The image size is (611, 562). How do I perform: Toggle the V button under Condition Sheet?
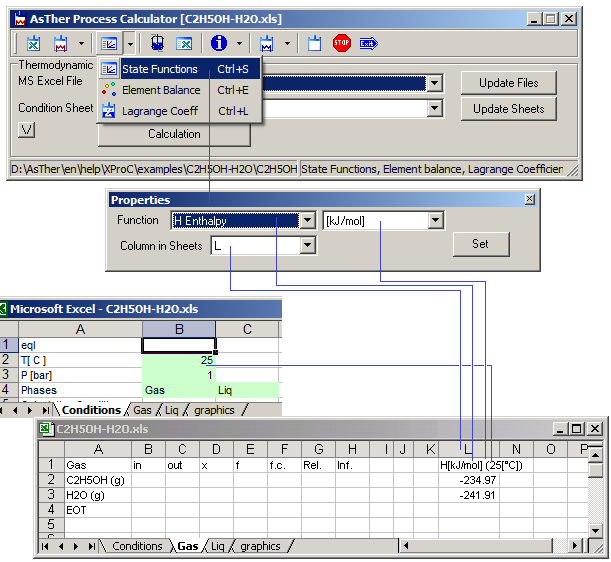click(x=27, y=129)
